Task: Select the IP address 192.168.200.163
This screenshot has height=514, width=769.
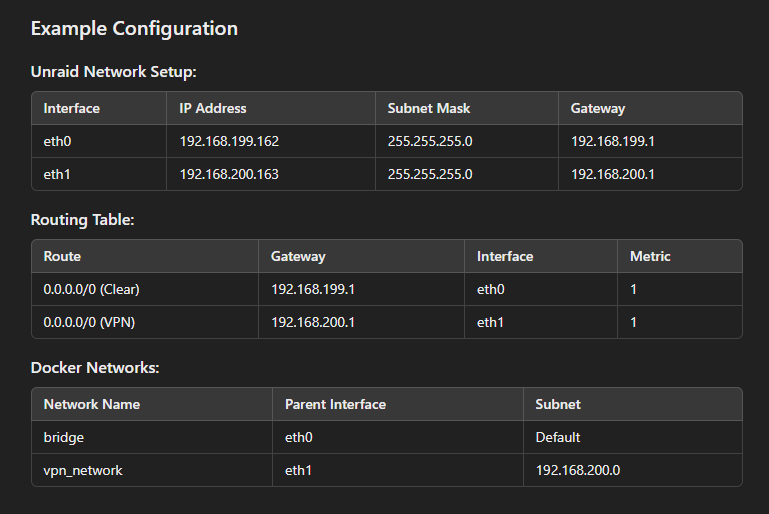Action: pos(229,174)
